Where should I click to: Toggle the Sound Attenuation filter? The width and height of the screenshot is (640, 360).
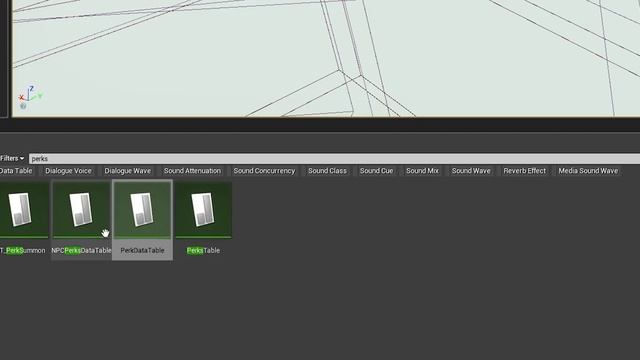tap(192, 171)
